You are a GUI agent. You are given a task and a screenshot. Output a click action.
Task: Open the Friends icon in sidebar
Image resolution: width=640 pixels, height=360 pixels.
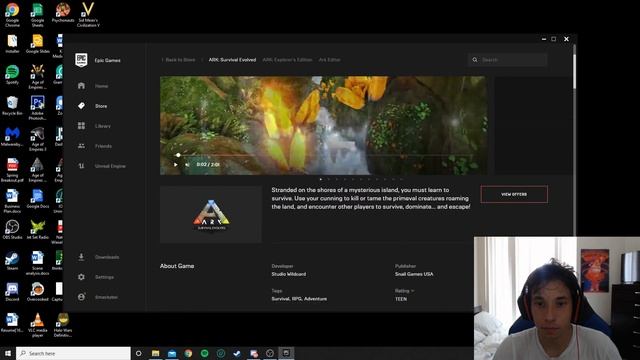pos(81,146)
